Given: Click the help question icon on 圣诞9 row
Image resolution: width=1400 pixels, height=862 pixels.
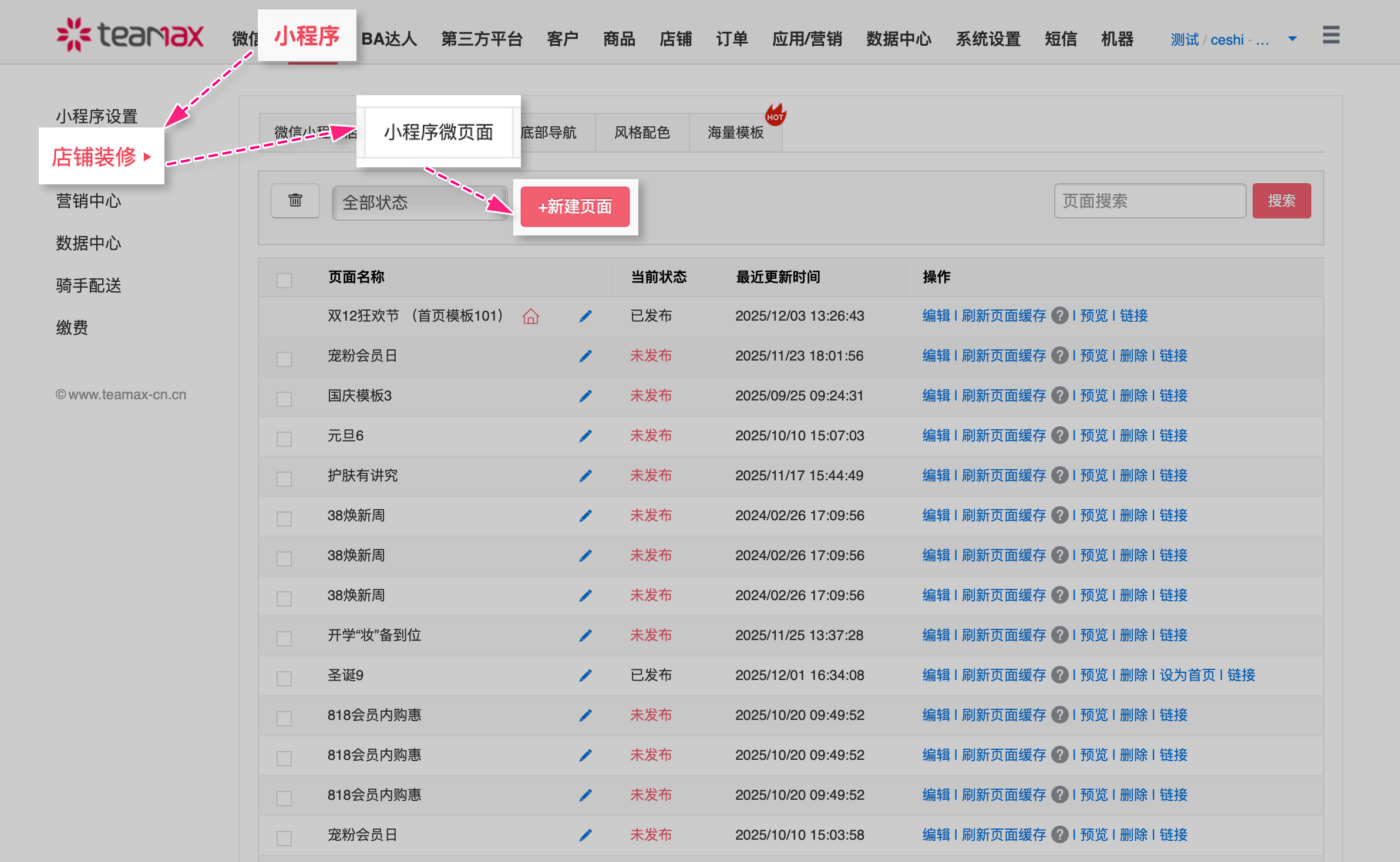Looking at the screenshot, I should pos(1060,675).
